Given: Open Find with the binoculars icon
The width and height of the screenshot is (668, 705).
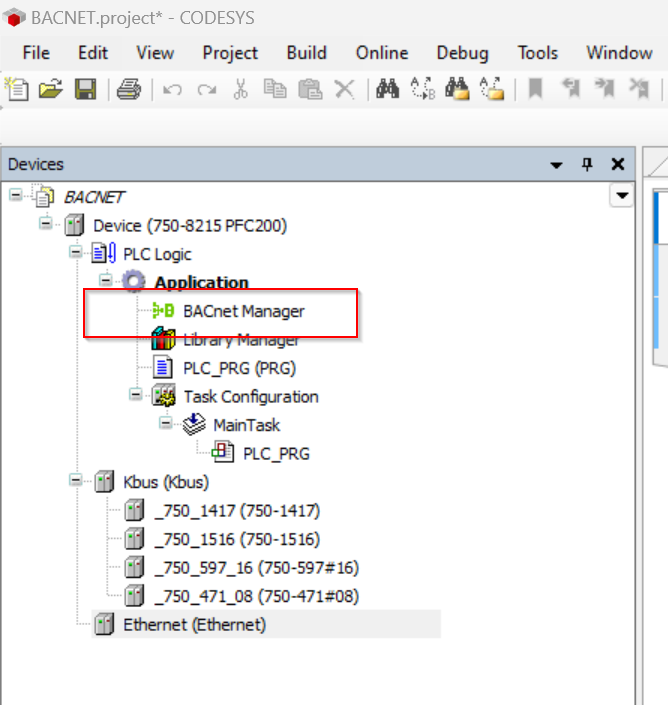Looking at the screenshot, I should pos(387,88).
